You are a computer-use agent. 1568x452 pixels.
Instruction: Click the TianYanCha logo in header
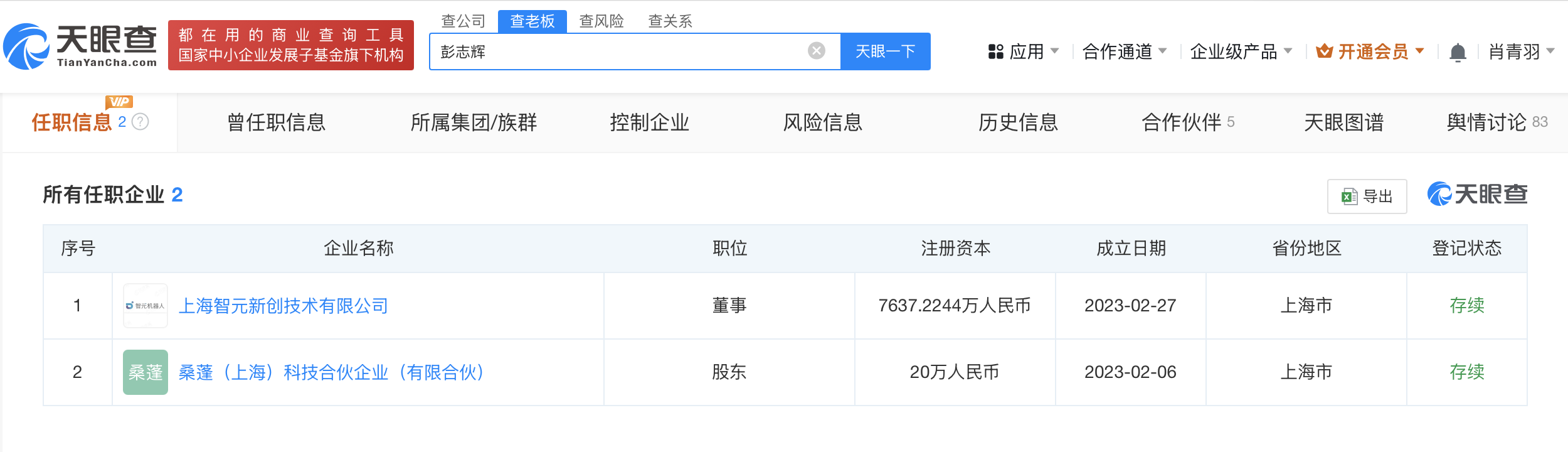[80, 46]
